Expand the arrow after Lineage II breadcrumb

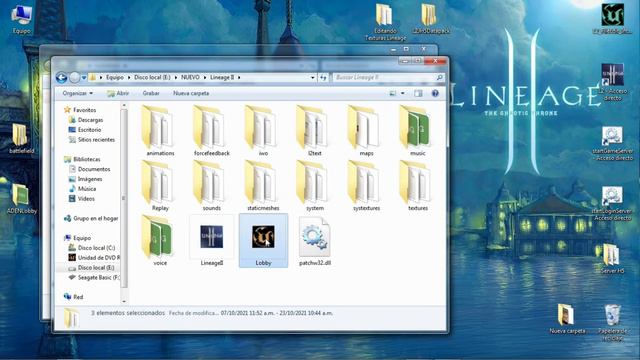pyautogui.click(x=239, y=77)
